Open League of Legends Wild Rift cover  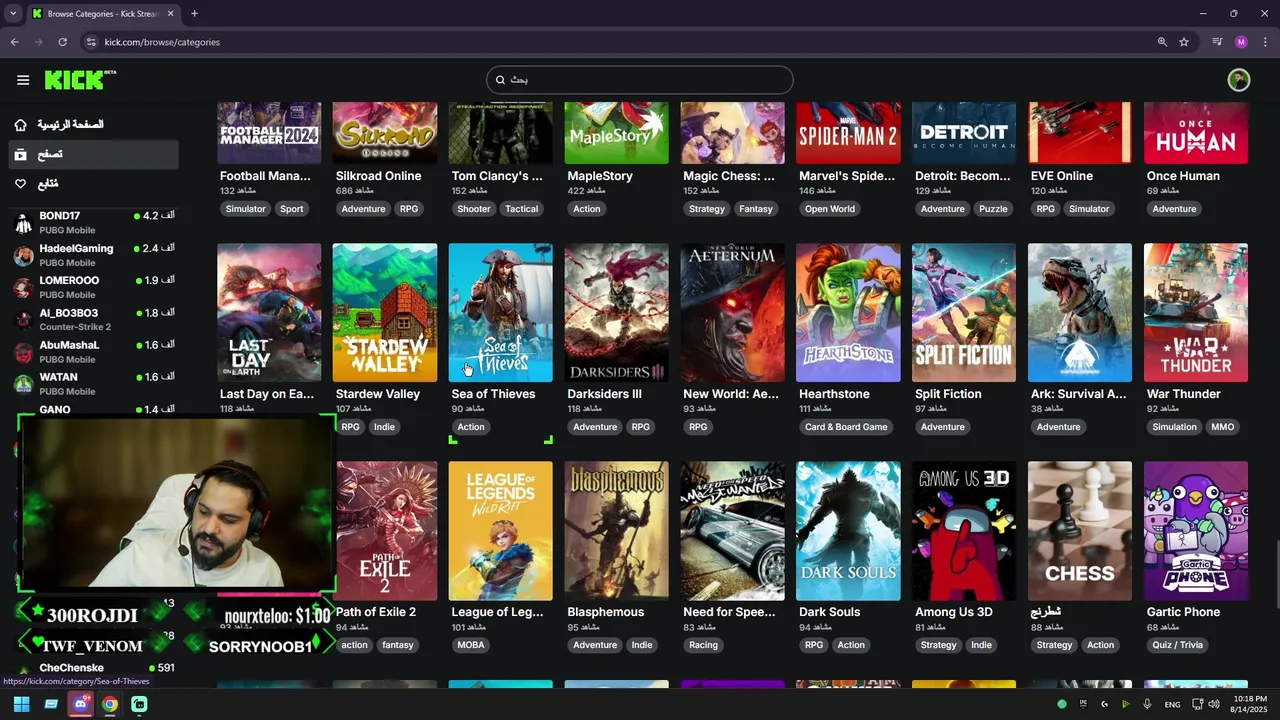[501, 531]
